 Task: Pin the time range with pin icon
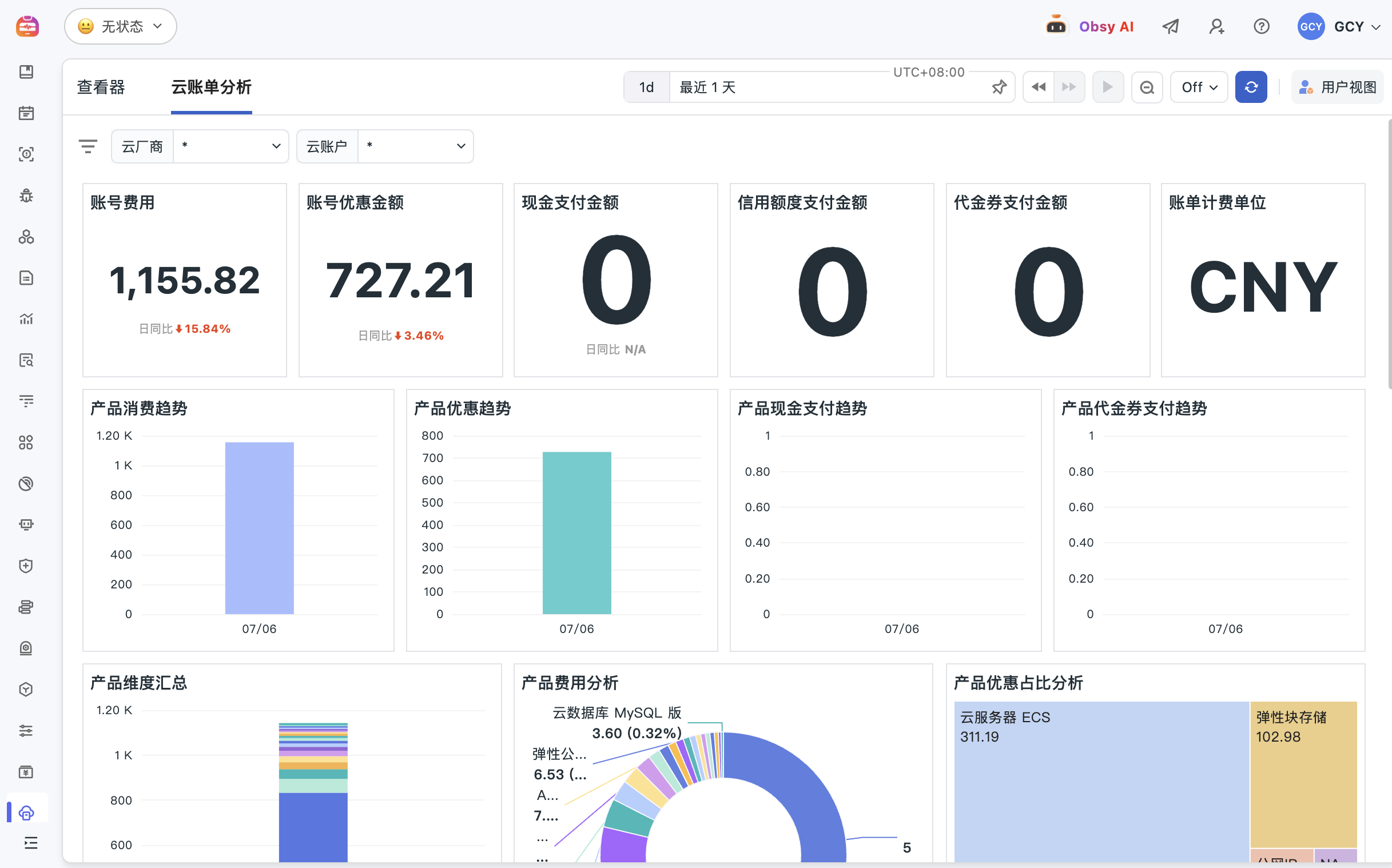tap(999, 87)
